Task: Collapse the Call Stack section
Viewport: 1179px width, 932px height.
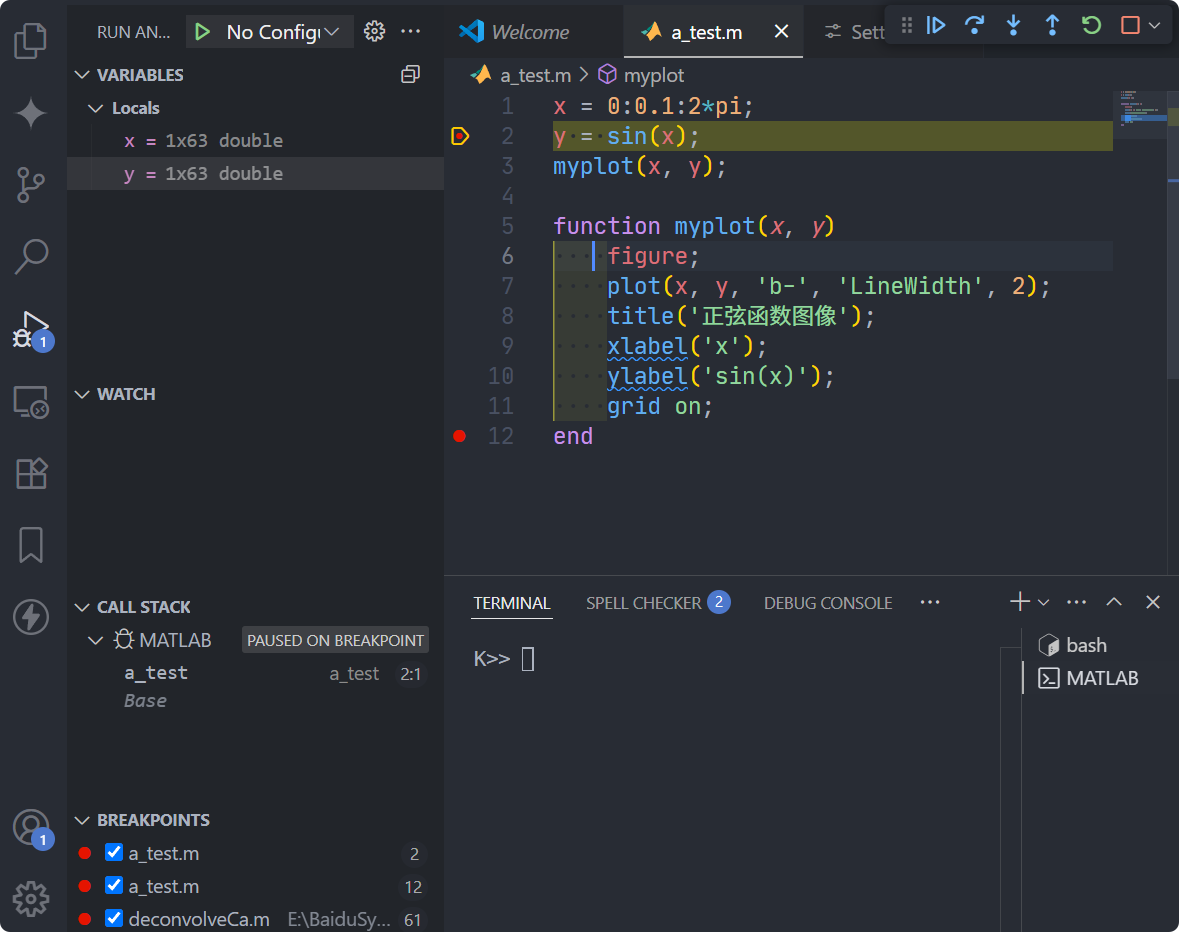Action: pyautogui.click(x=81, y=606)
